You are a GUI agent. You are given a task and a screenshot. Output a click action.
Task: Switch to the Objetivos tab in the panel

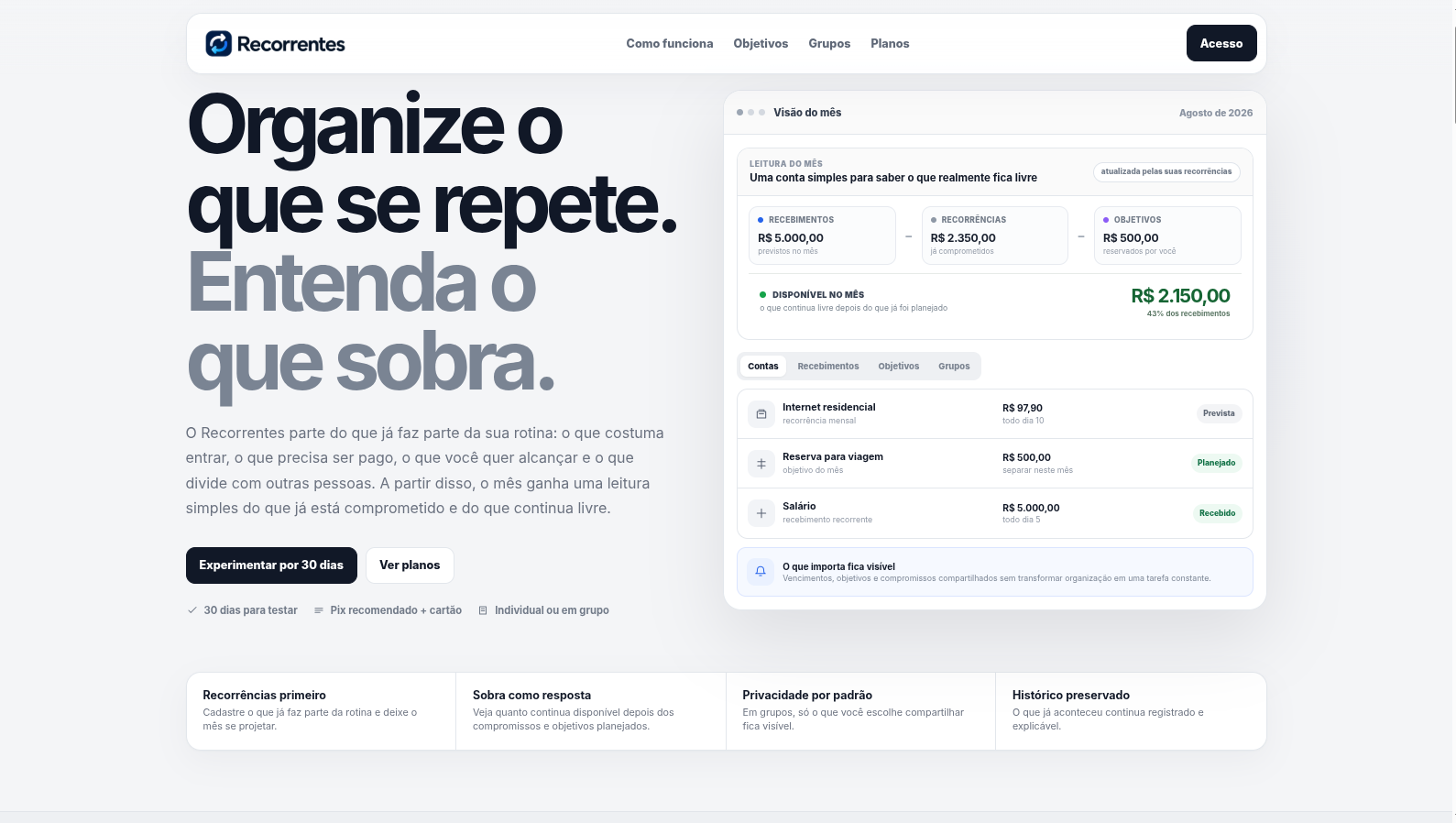(x=899, y=367)
